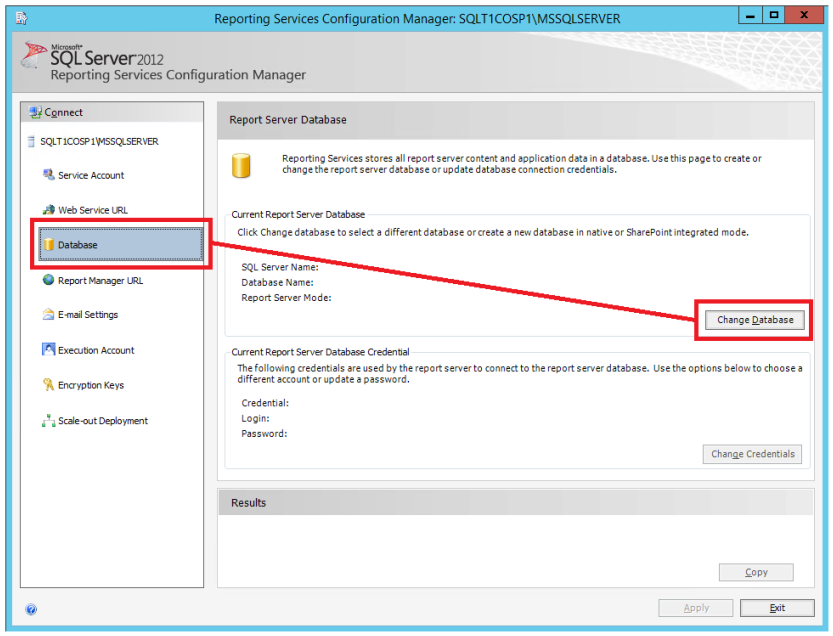Minimize the Configuration Manager window
The height and width of the screenshot is (636, 833).
(750, 15)
